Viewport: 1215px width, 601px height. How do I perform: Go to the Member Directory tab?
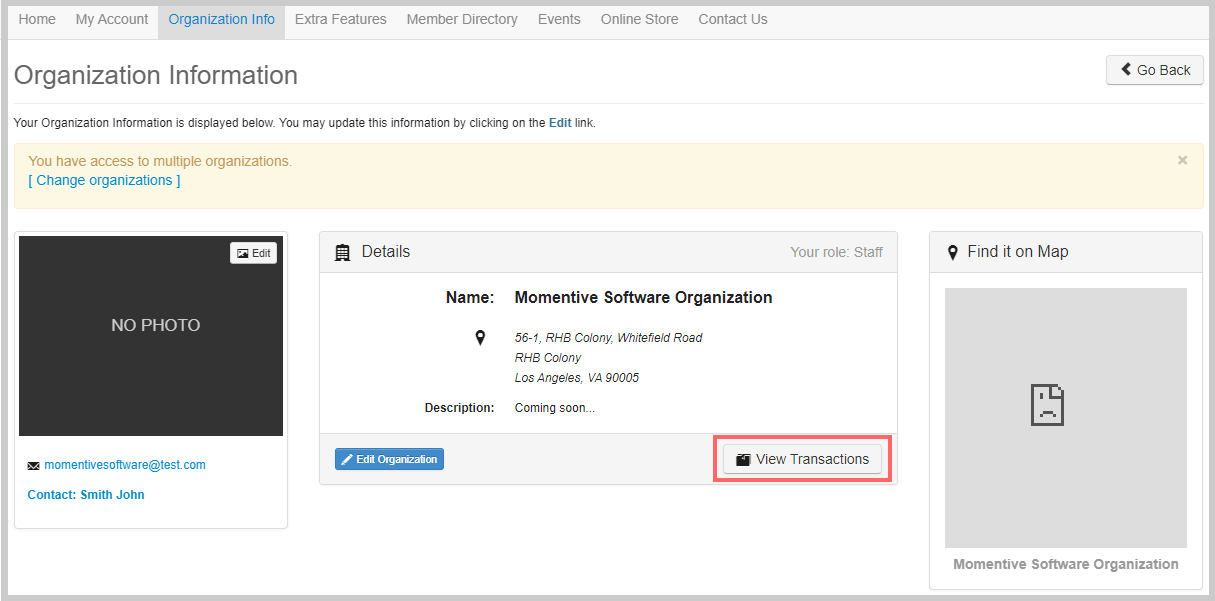462,20
